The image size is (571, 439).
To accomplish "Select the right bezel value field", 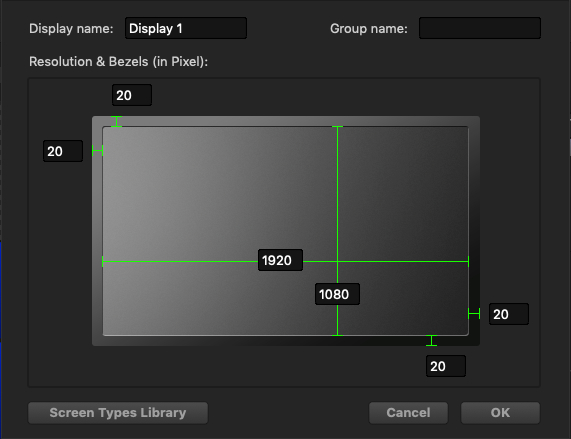I will click(509, 314).
